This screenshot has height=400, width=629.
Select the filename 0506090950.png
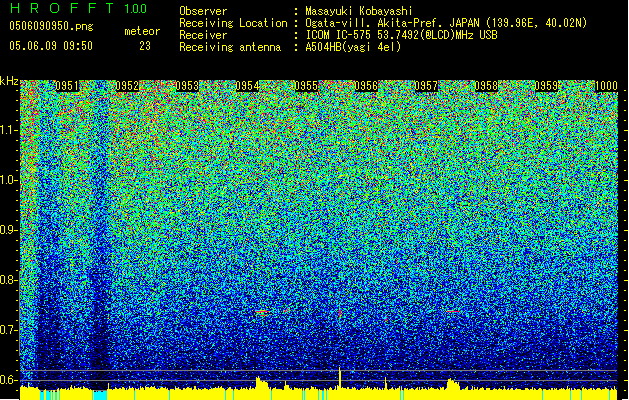pos(51,27)
